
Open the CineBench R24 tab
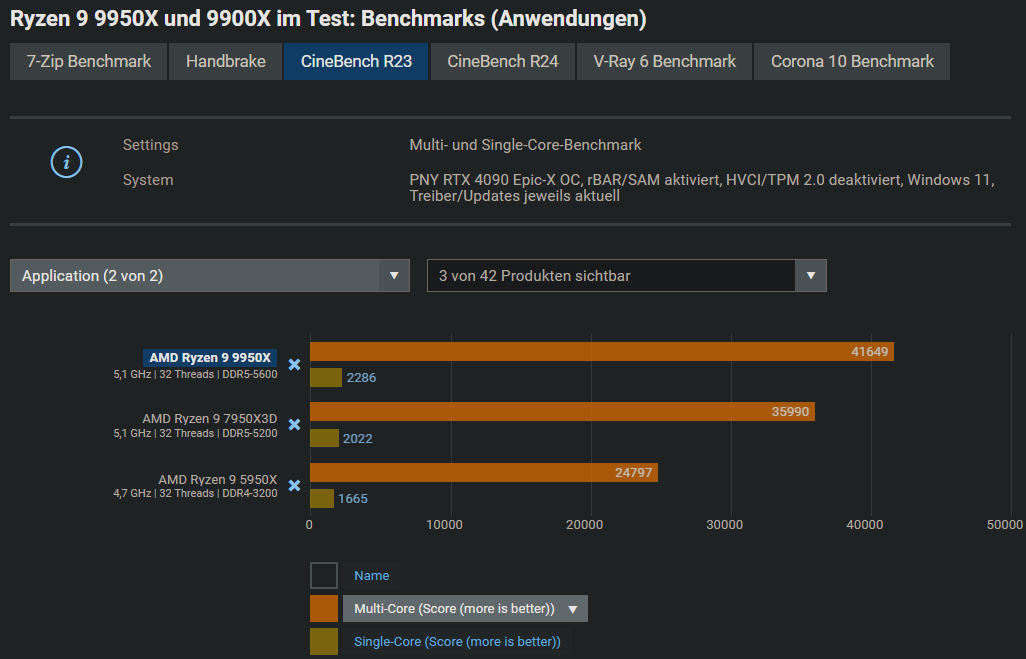click(x=503, y=62)
